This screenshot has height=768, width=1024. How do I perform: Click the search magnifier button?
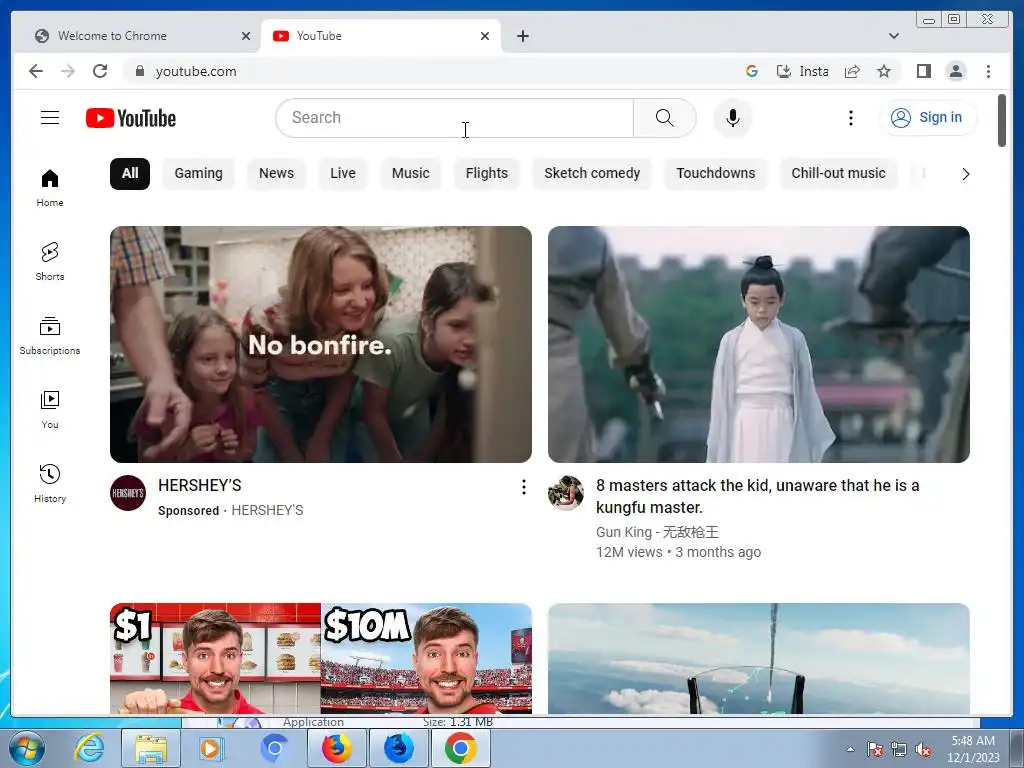(664, 118)
